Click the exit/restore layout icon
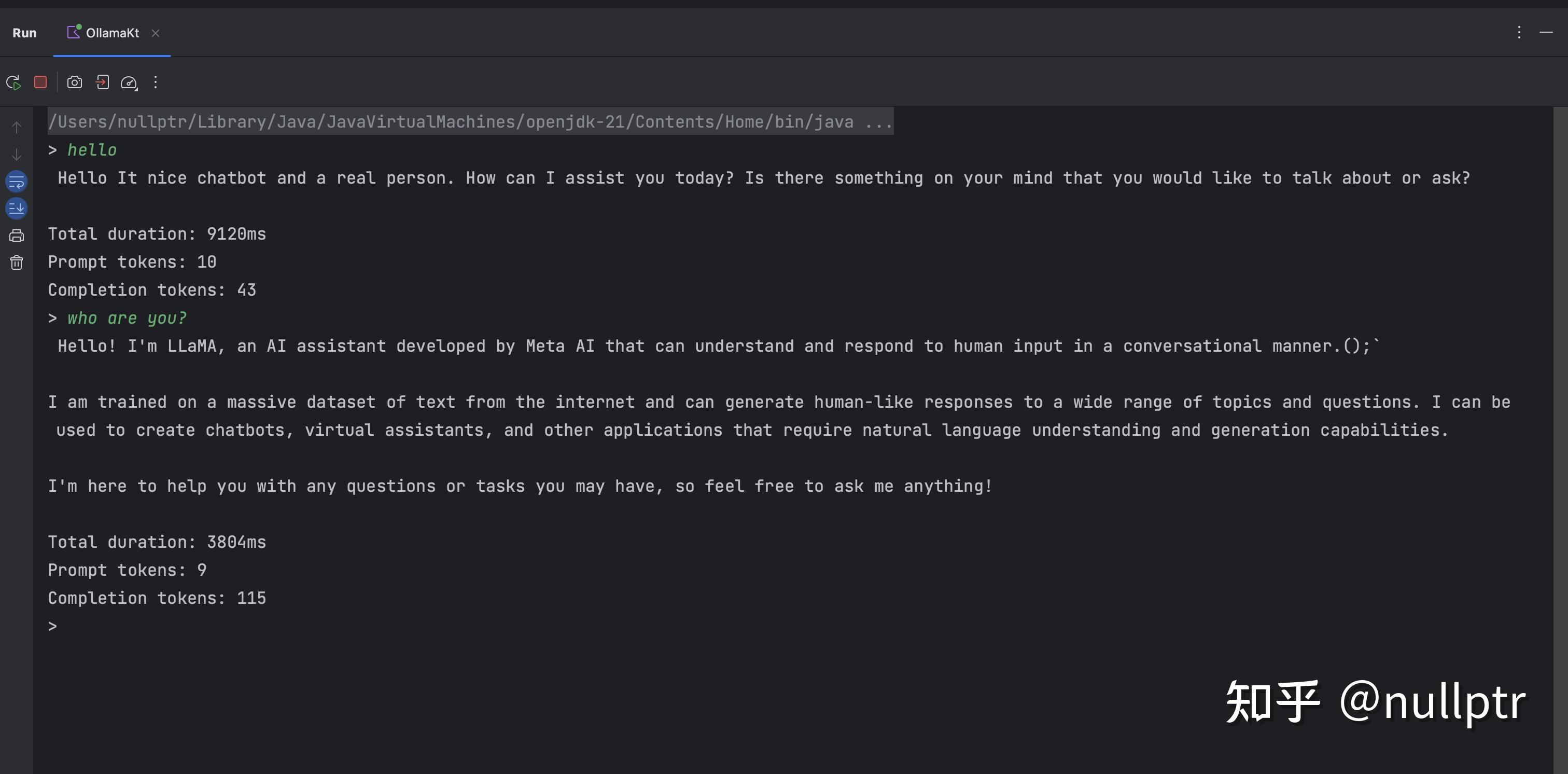Screen dimensions: 1568x774 tap(102, 82)
